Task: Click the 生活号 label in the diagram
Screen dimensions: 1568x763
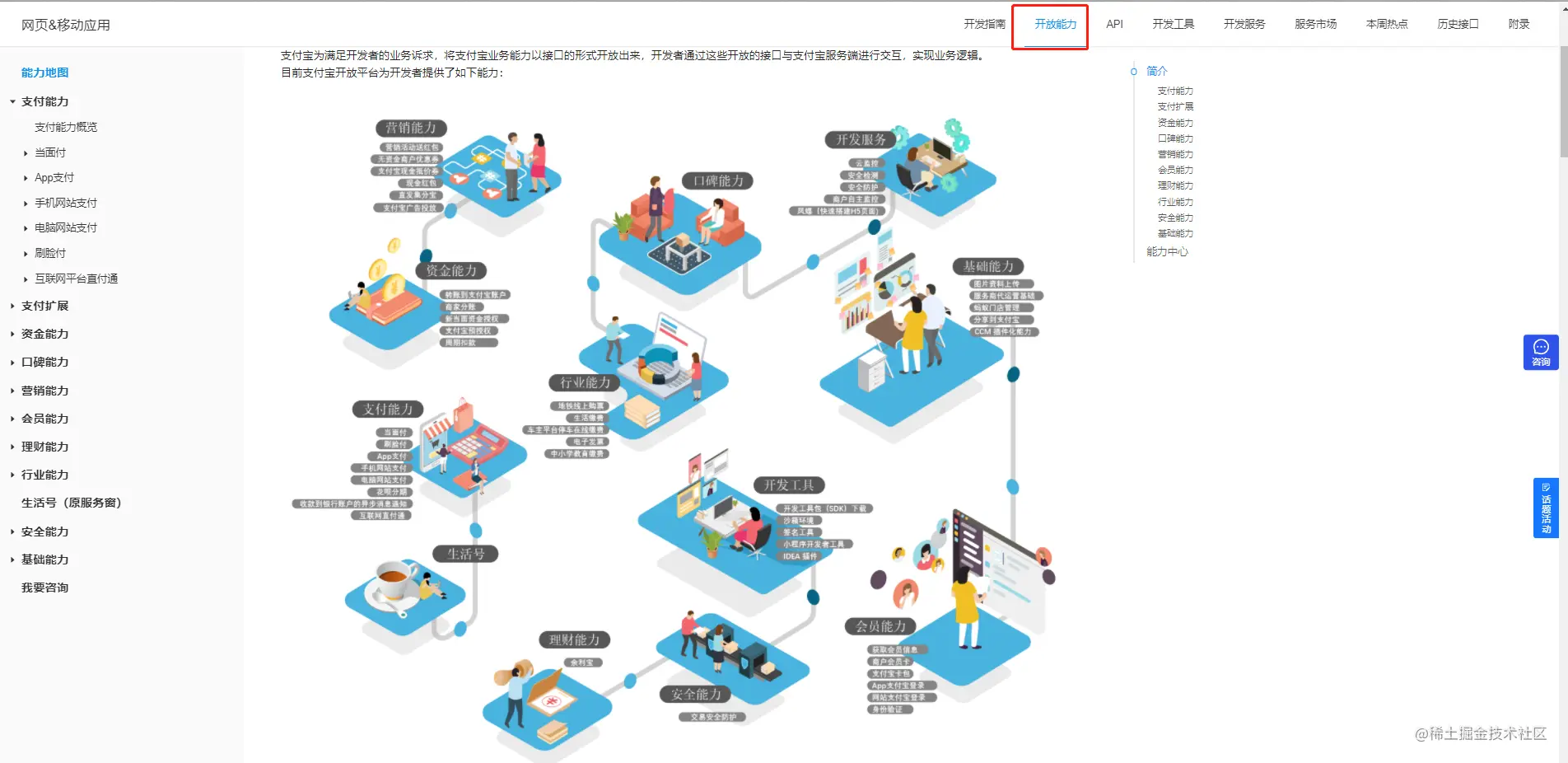Action: tap(465, 554)
